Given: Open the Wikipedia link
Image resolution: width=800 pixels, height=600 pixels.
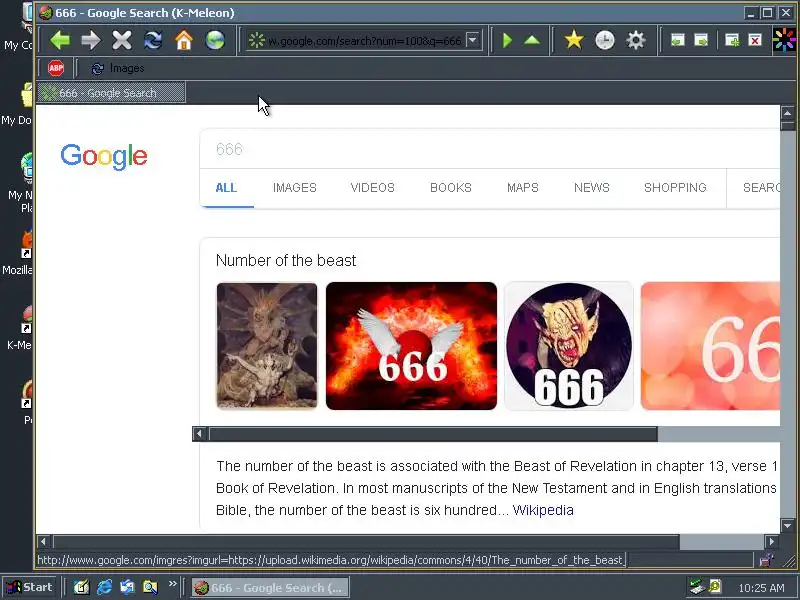Looking at the screenshot, I should point(543,510).
